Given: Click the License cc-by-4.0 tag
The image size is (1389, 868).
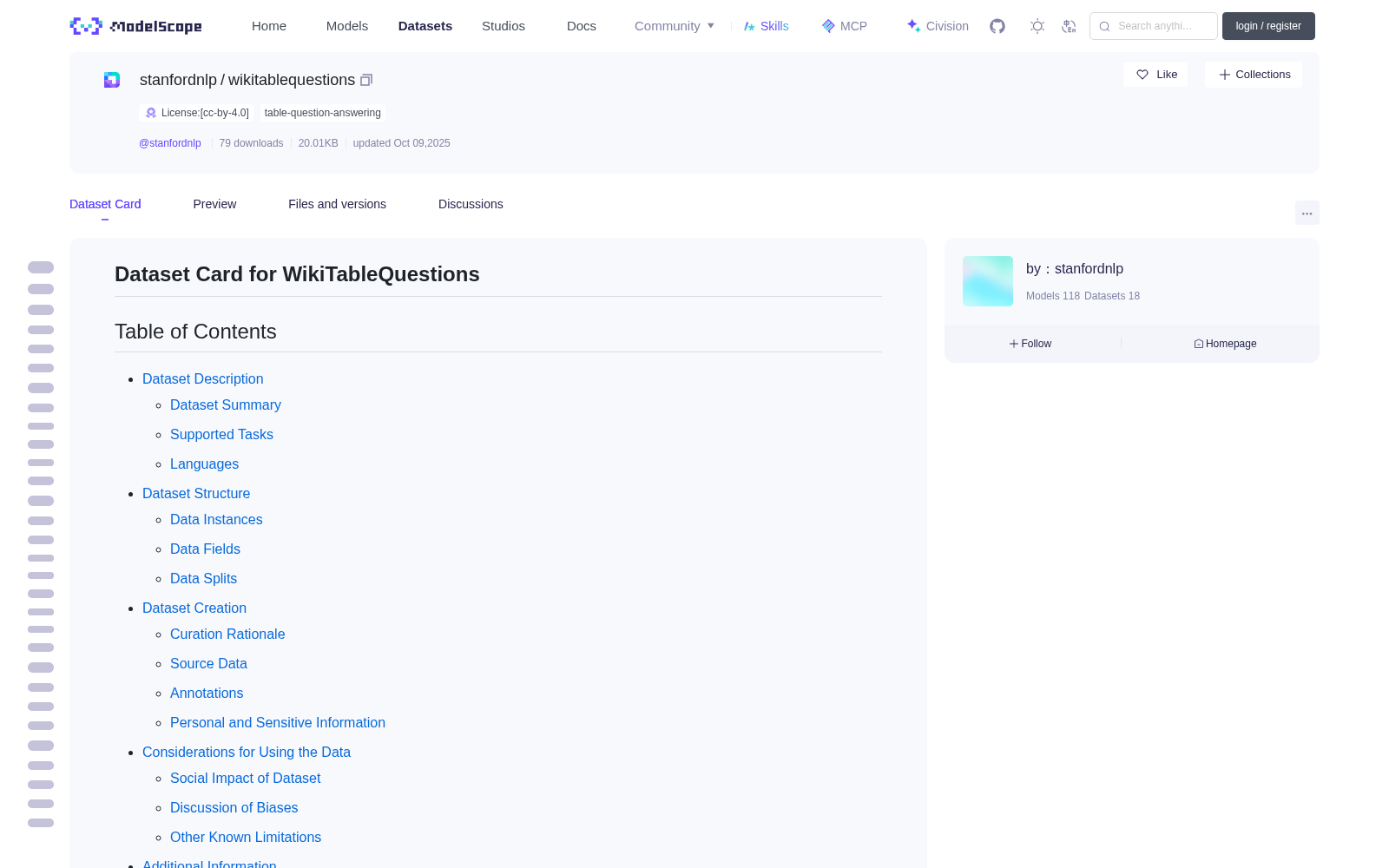Looking at the screenshot, I should (x=197, y=113).
